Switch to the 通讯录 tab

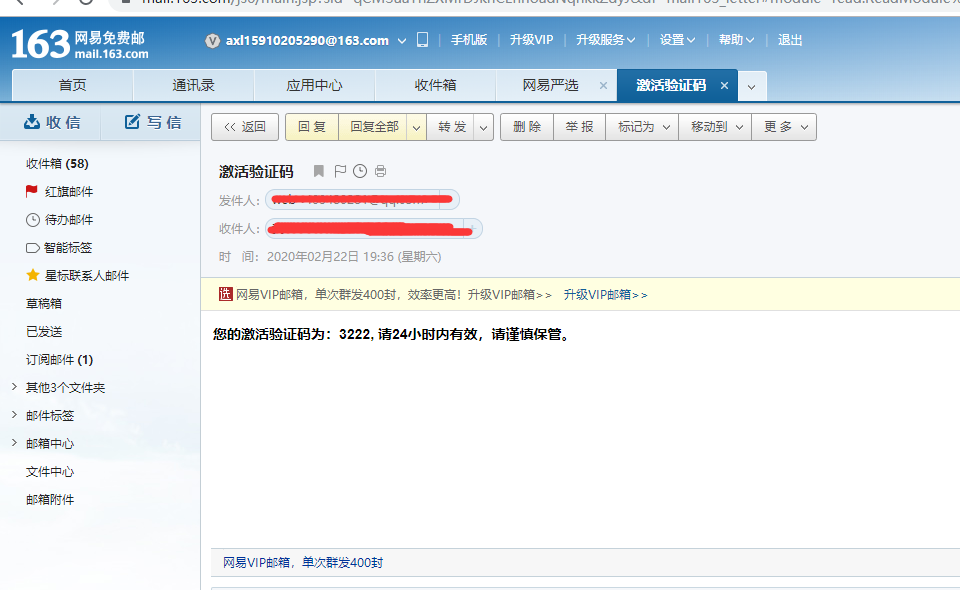point(193,86)
